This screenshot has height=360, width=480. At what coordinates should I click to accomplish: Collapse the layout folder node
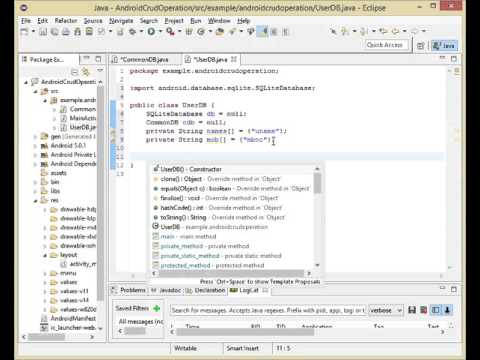click(x=45, y=255)
